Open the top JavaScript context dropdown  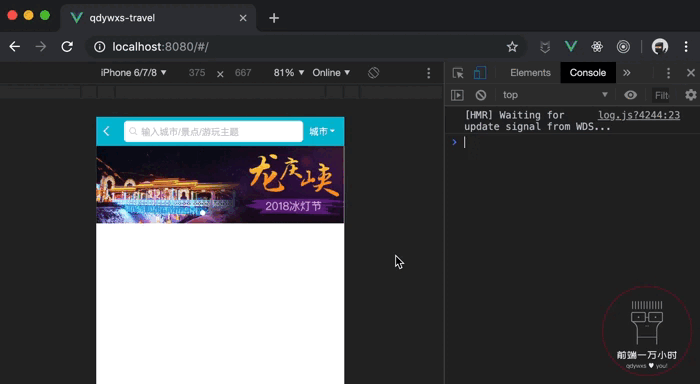tap(555, 95)
